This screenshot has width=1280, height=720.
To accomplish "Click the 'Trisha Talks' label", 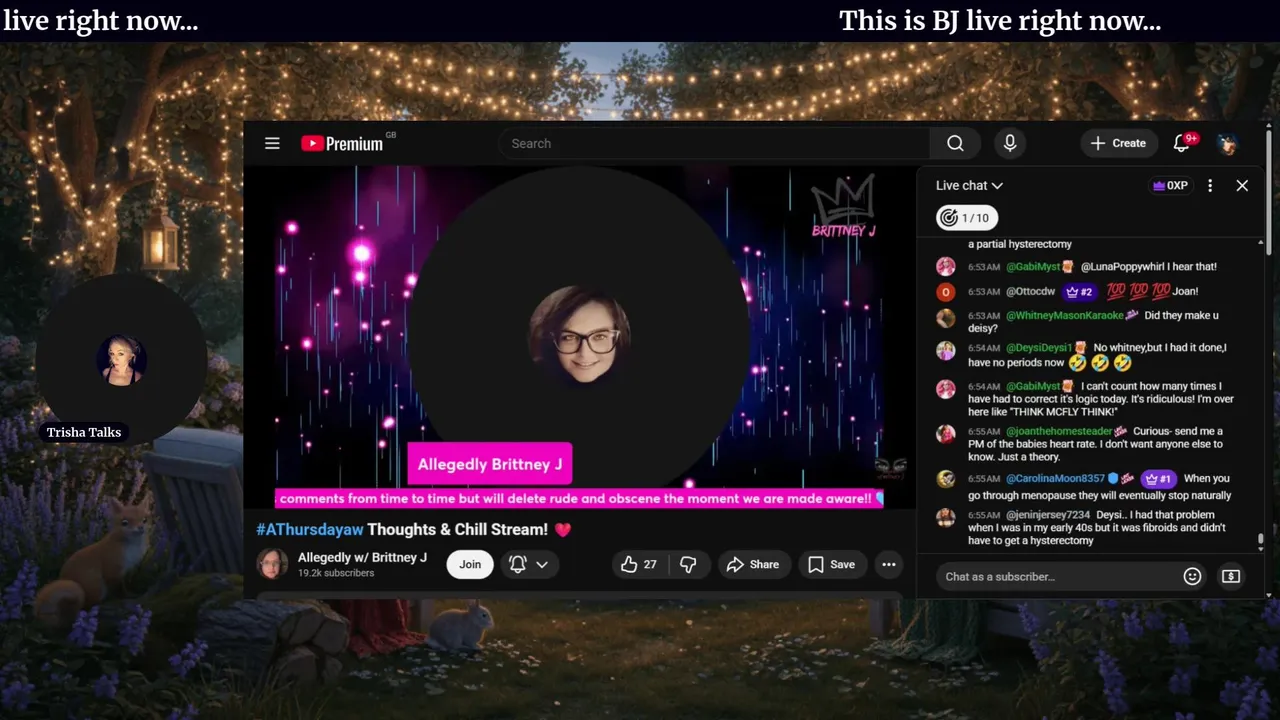I will coord(84,432).
